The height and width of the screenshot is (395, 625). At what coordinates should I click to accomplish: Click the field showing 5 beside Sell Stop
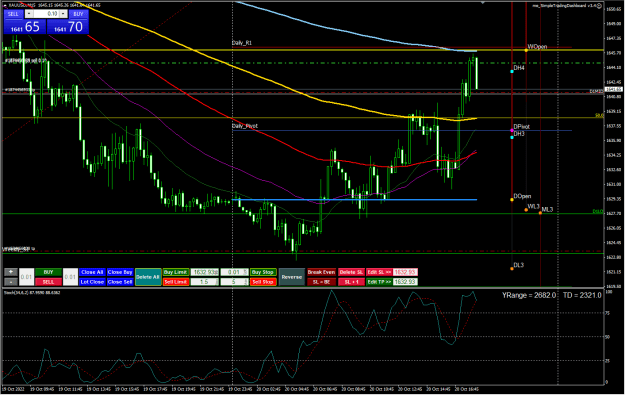pos(234,282)
